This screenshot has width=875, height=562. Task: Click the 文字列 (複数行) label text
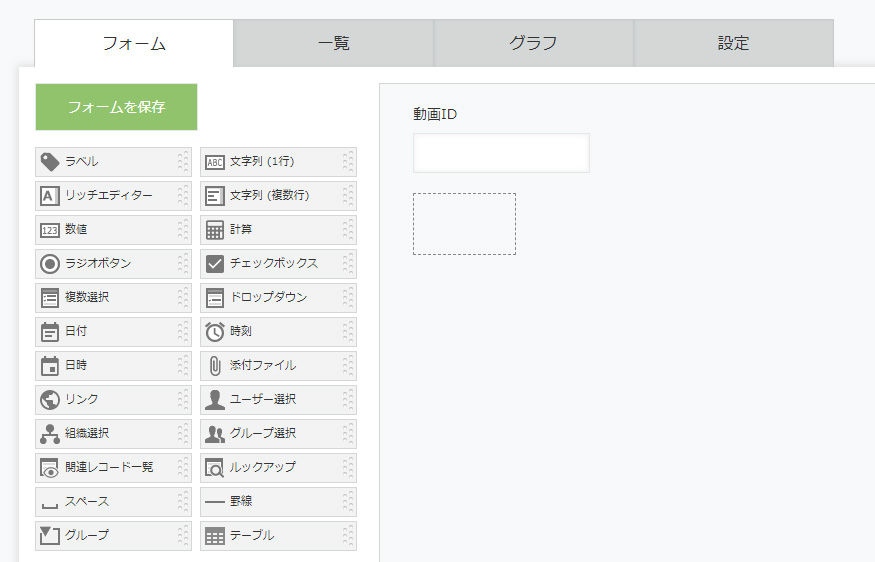270,195
